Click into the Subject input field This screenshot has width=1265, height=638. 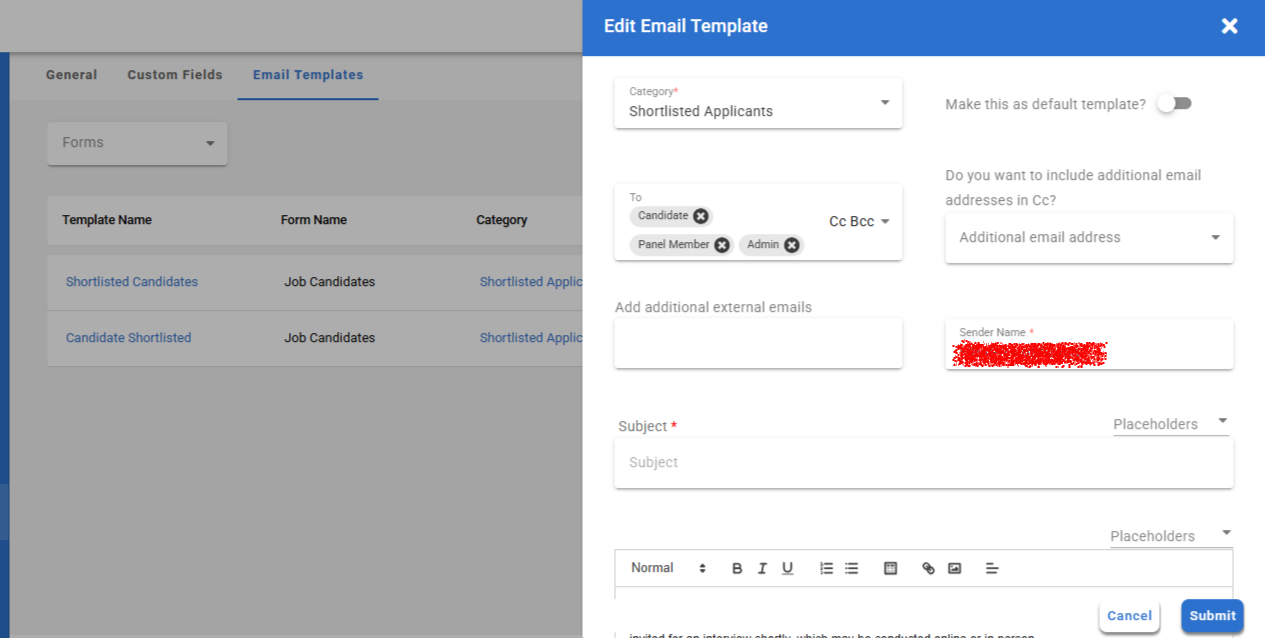[923, 463]
